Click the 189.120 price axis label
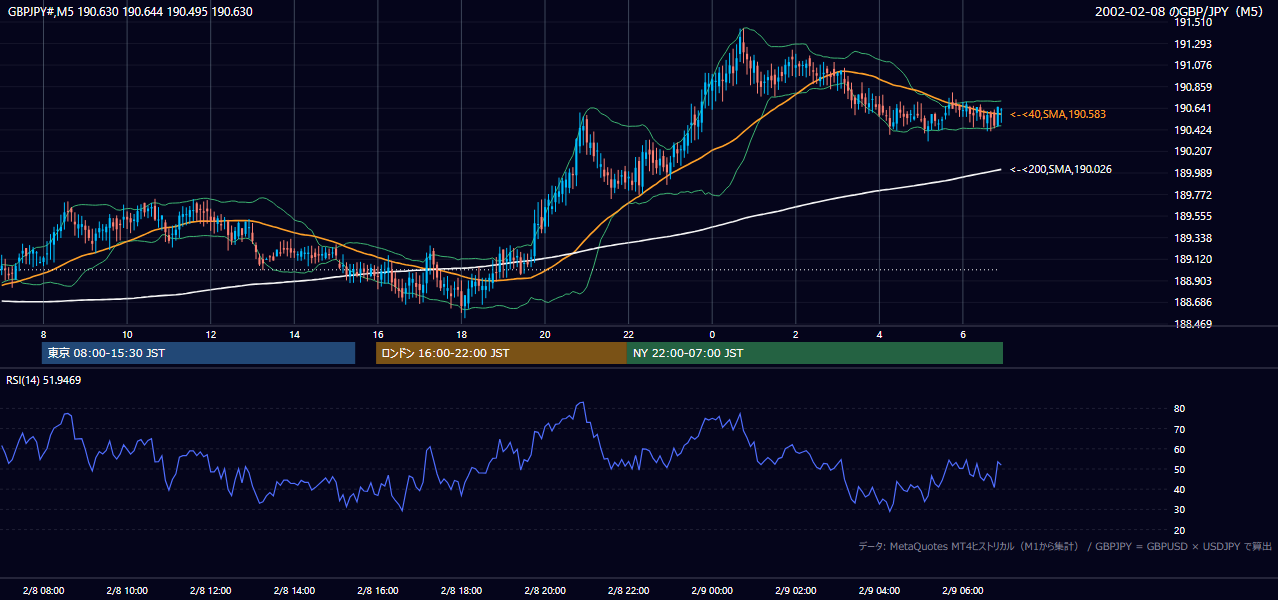Screen dimensions: 1278x600 (1193, 259)
